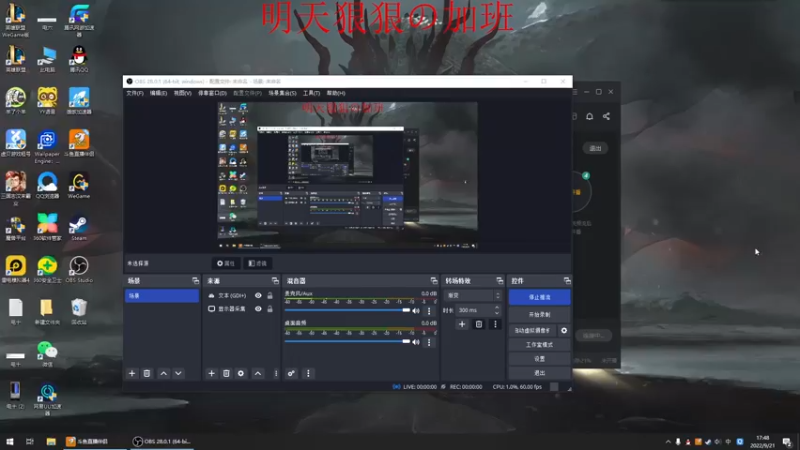This screenshot has height=450, width=800.
Task: Select the 场景 item in the scenes list
Action: 162,295
